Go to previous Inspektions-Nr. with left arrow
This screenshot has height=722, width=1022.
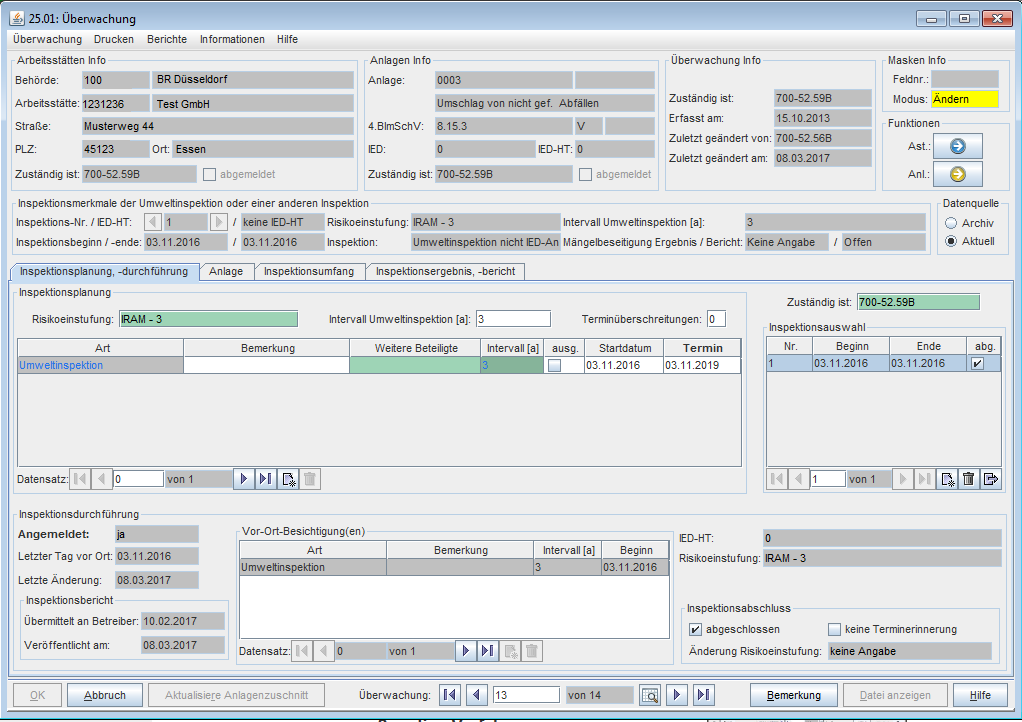[x=153, y=222]
